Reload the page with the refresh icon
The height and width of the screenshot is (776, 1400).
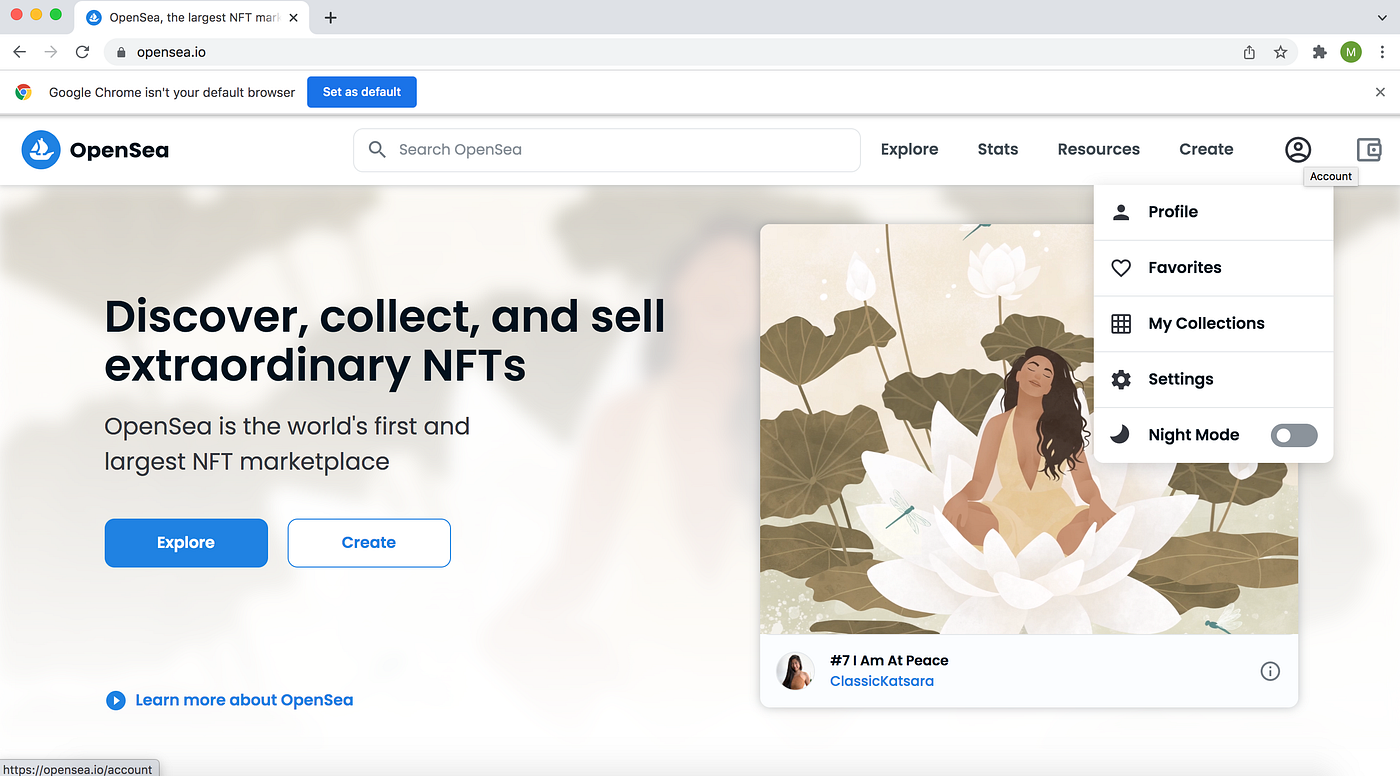click(x=83, y=52)
